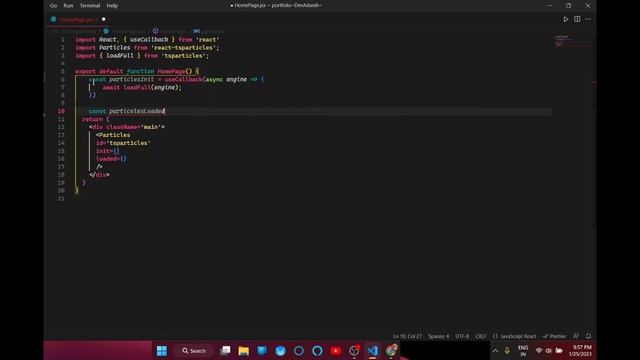Open battery status tray icon
The height and width of the screenshot is (360, 640).
point(559,351)
